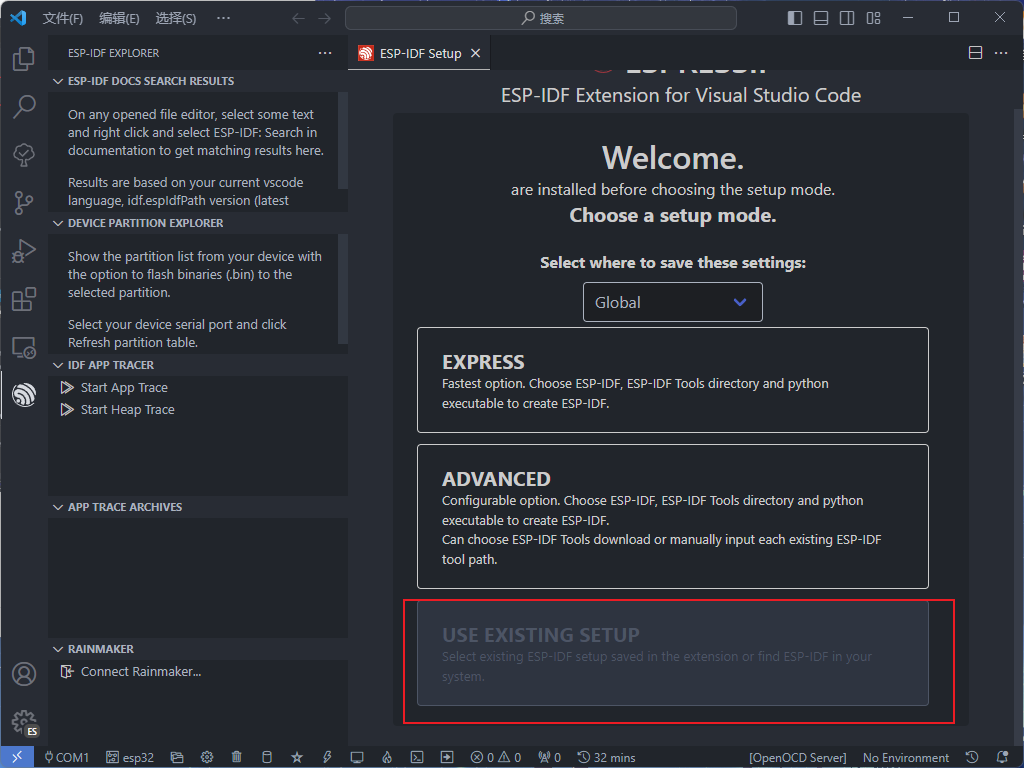Open the 文件(F) menu
The height and width of the screenshot is (768, 1024).
(x=63, y=18)
